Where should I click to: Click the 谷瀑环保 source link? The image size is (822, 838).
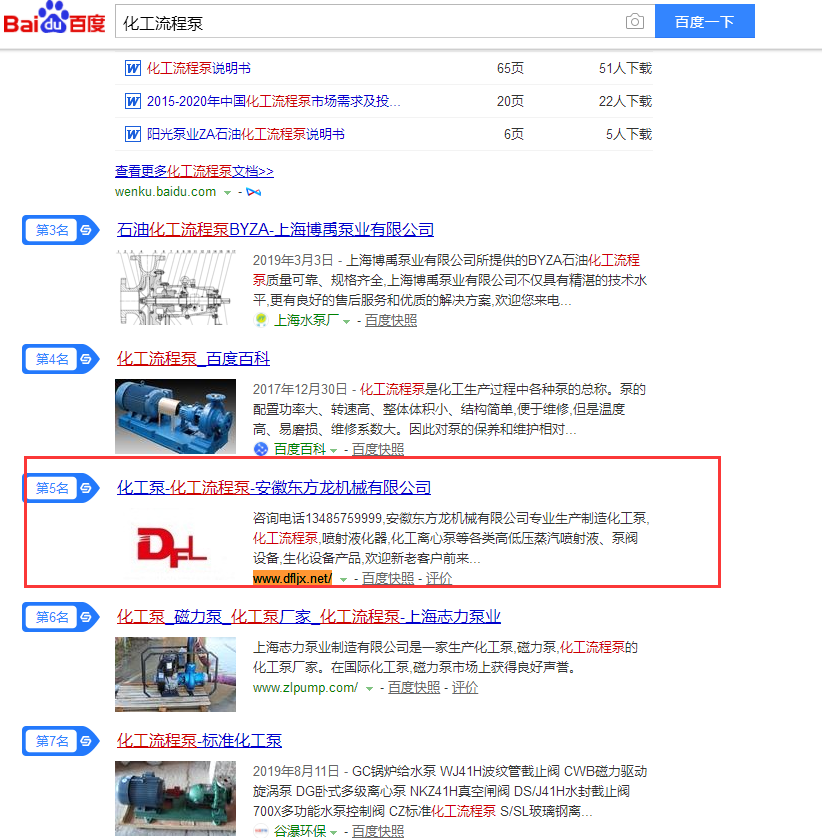point(300,831)
